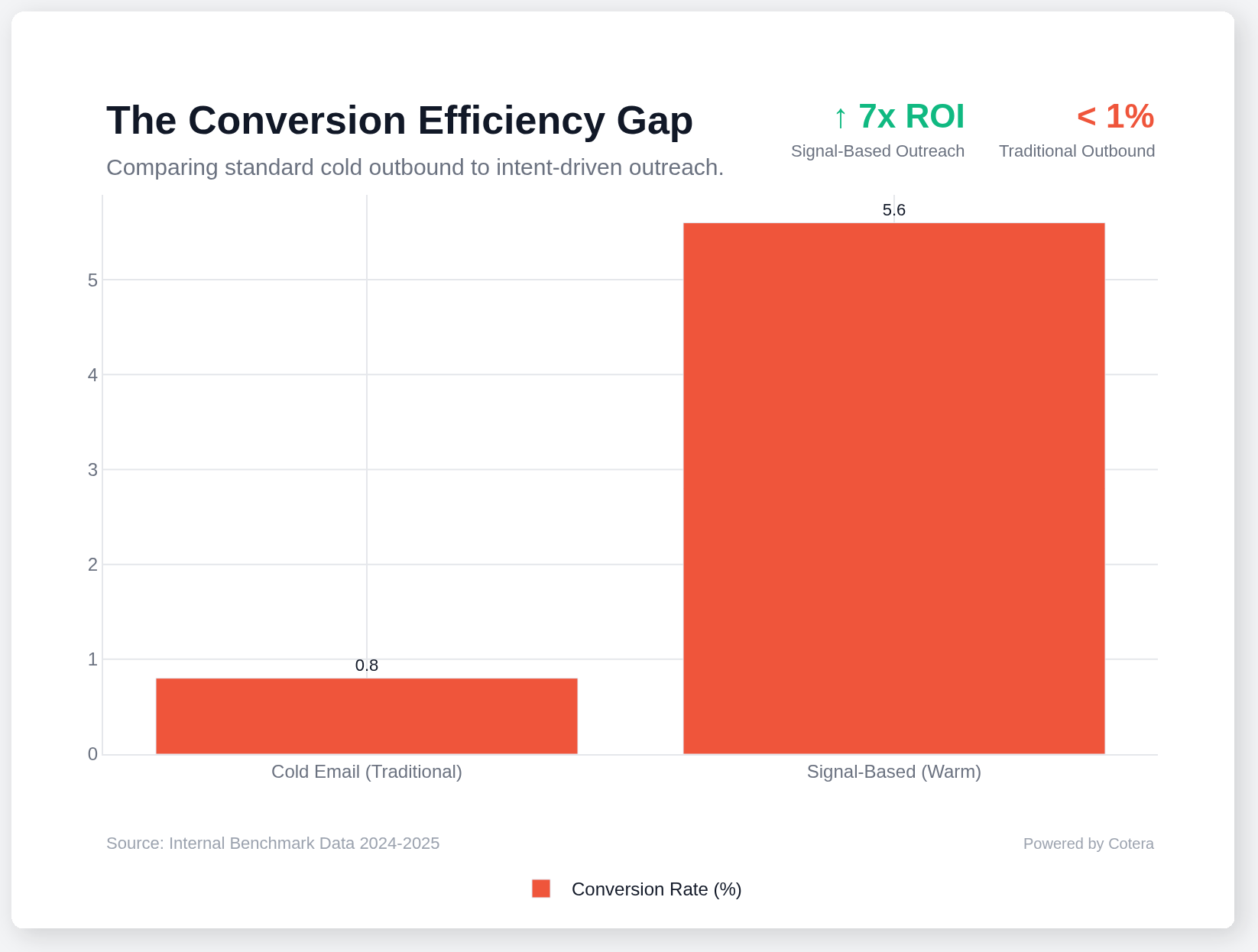The height and width of the screenshot is (952, 1258).
Task: Click the chart title The Conversion Efficiency Gap
Action: pyautogui.click(x=399, y=121)
